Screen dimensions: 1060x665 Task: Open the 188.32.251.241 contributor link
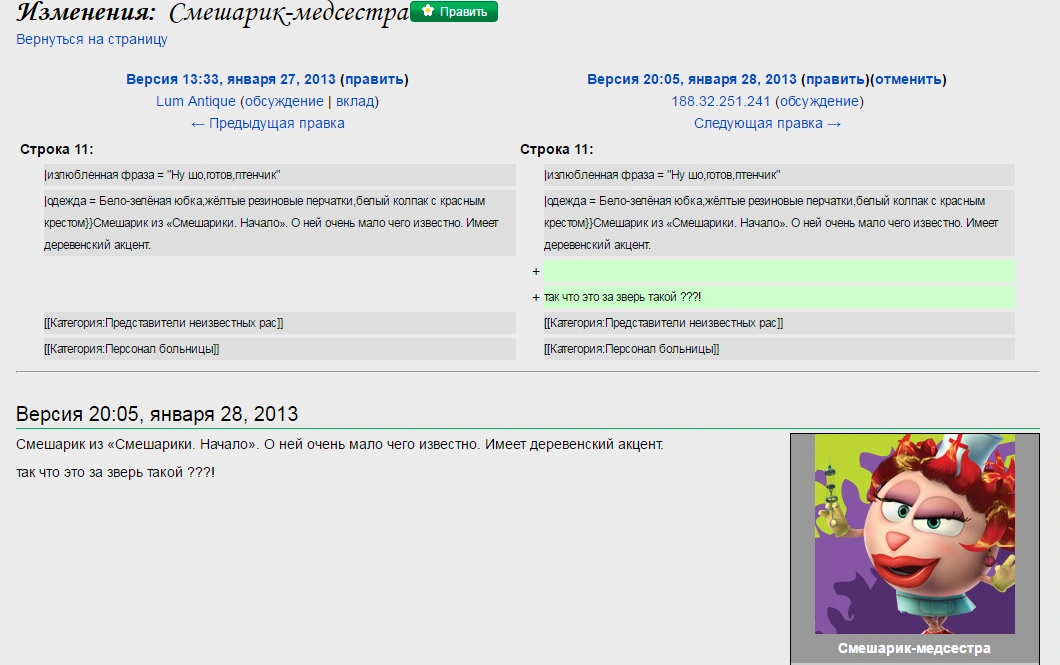[721, 101]
